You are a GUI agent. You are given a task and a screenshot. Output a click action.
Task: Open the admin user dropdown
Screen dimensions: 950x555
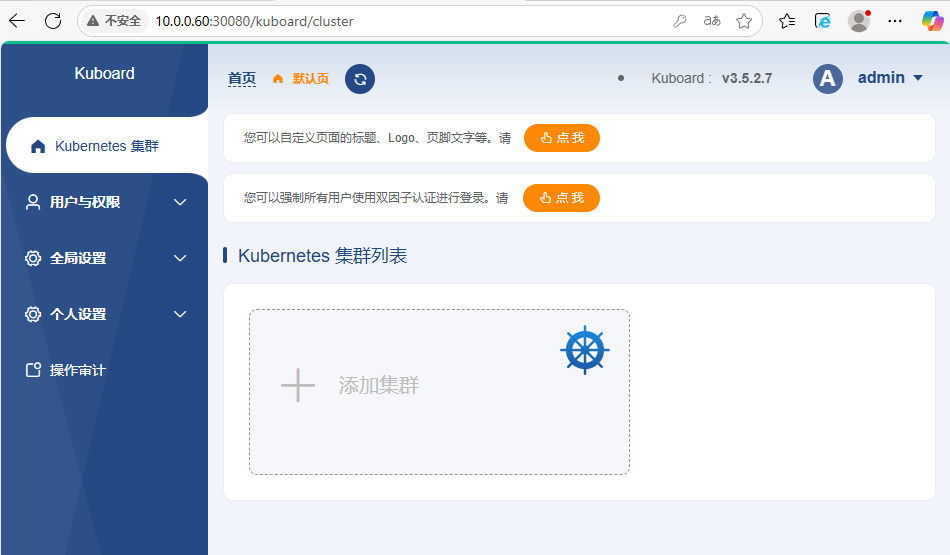(890, 78)
